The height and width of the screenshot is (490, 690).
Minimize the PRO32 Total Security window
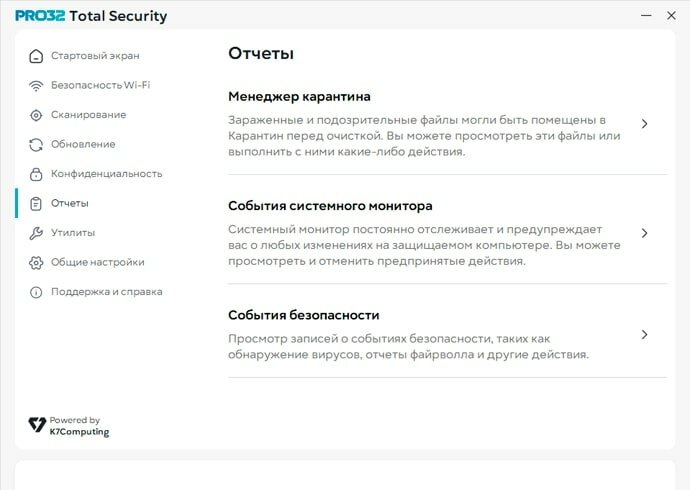pyautogui.click(x=646, y=15)
